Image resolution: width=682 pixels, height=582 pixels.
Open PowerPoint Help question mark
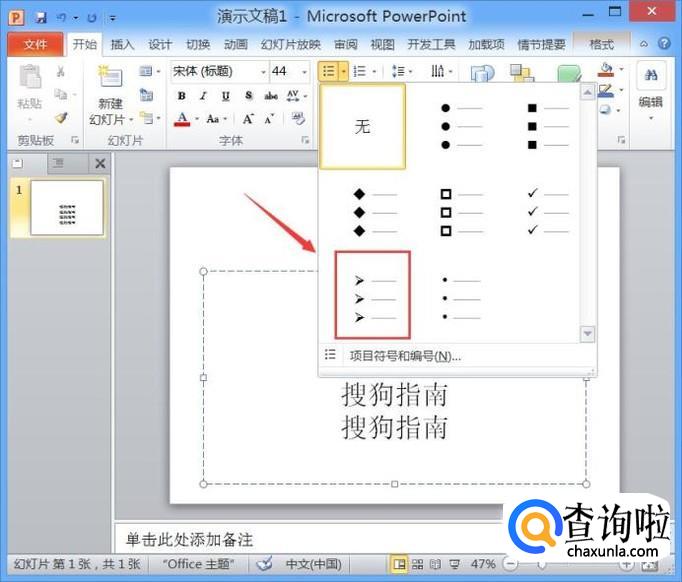(665, 43)
